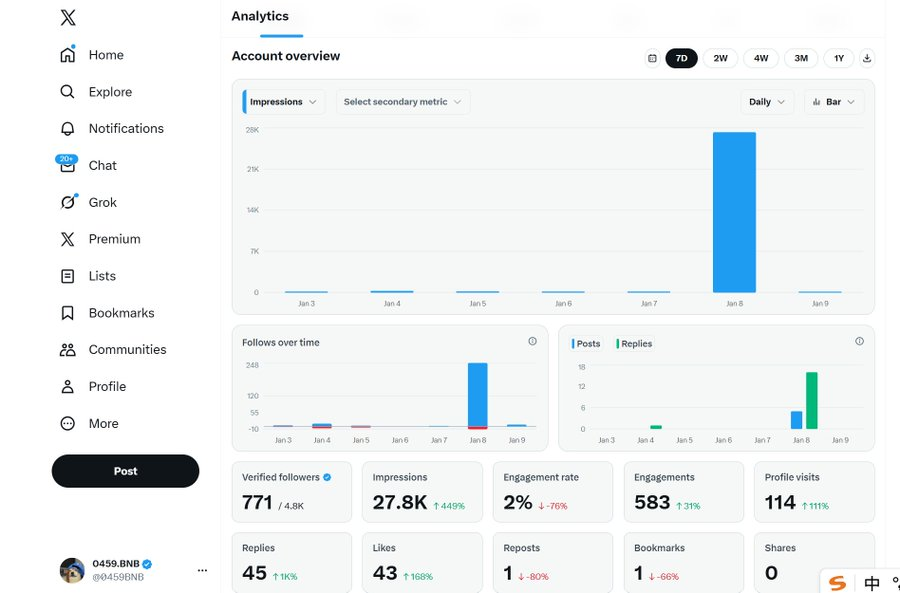This screenshot has width=900, height=593.
Task: Open account options three-dot menu
Action: pos(202,570)
